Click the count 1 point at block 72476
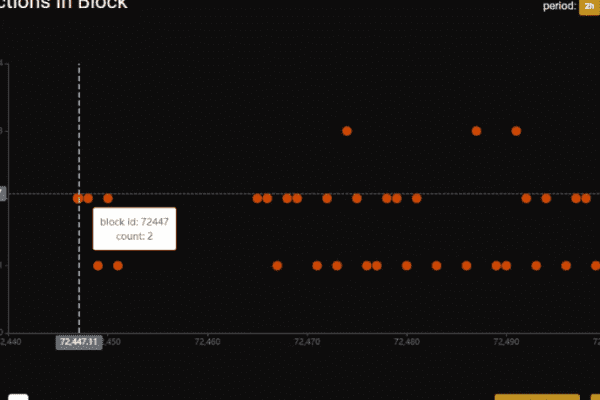This screenshot has height=400, width=600. 367,266
